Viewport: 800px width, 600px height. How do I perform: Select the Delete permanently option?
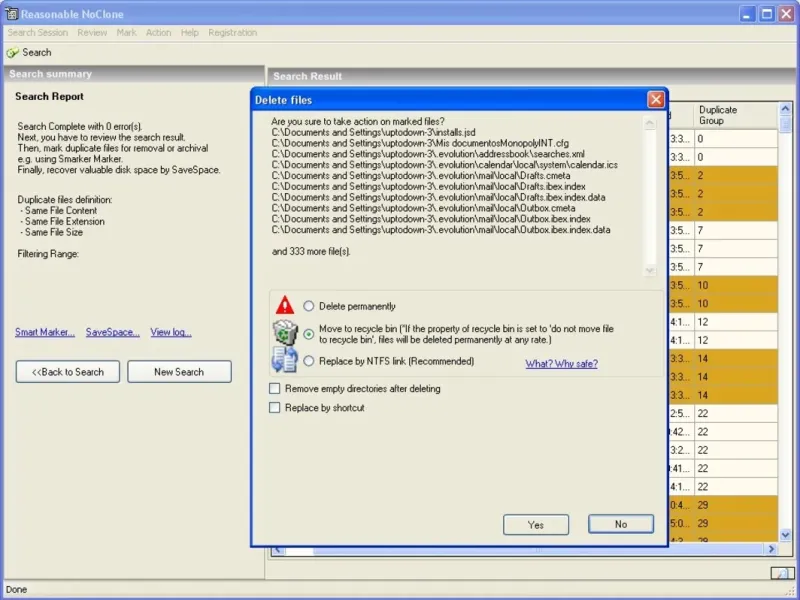click(309, 306)
